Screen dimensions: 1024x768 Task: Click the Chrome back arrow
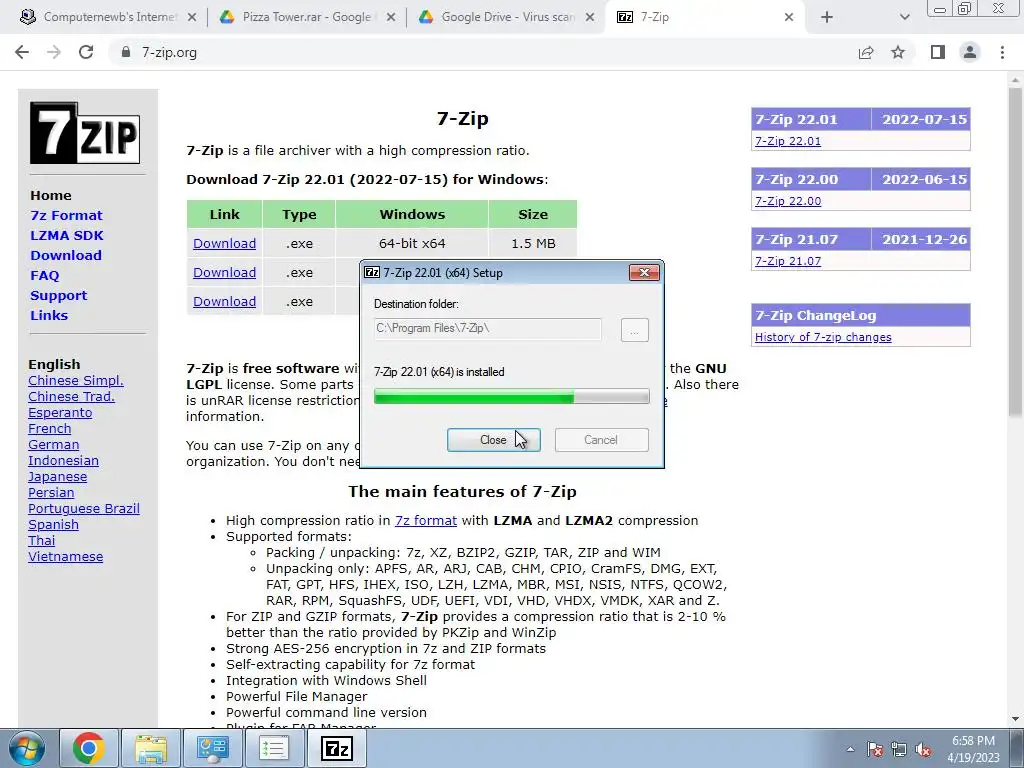pos(22,52)
